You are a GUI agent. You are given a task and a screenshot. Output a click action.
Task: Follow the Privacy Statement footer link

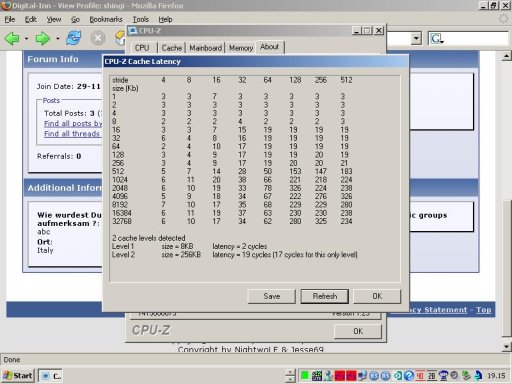pos(438,310)
